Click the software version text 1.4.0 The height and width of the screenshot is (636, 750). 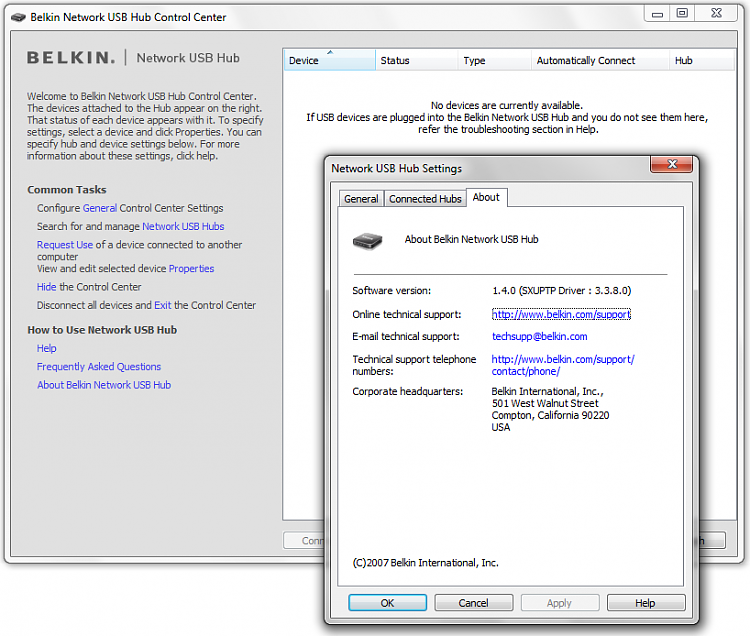click(562, 291)
